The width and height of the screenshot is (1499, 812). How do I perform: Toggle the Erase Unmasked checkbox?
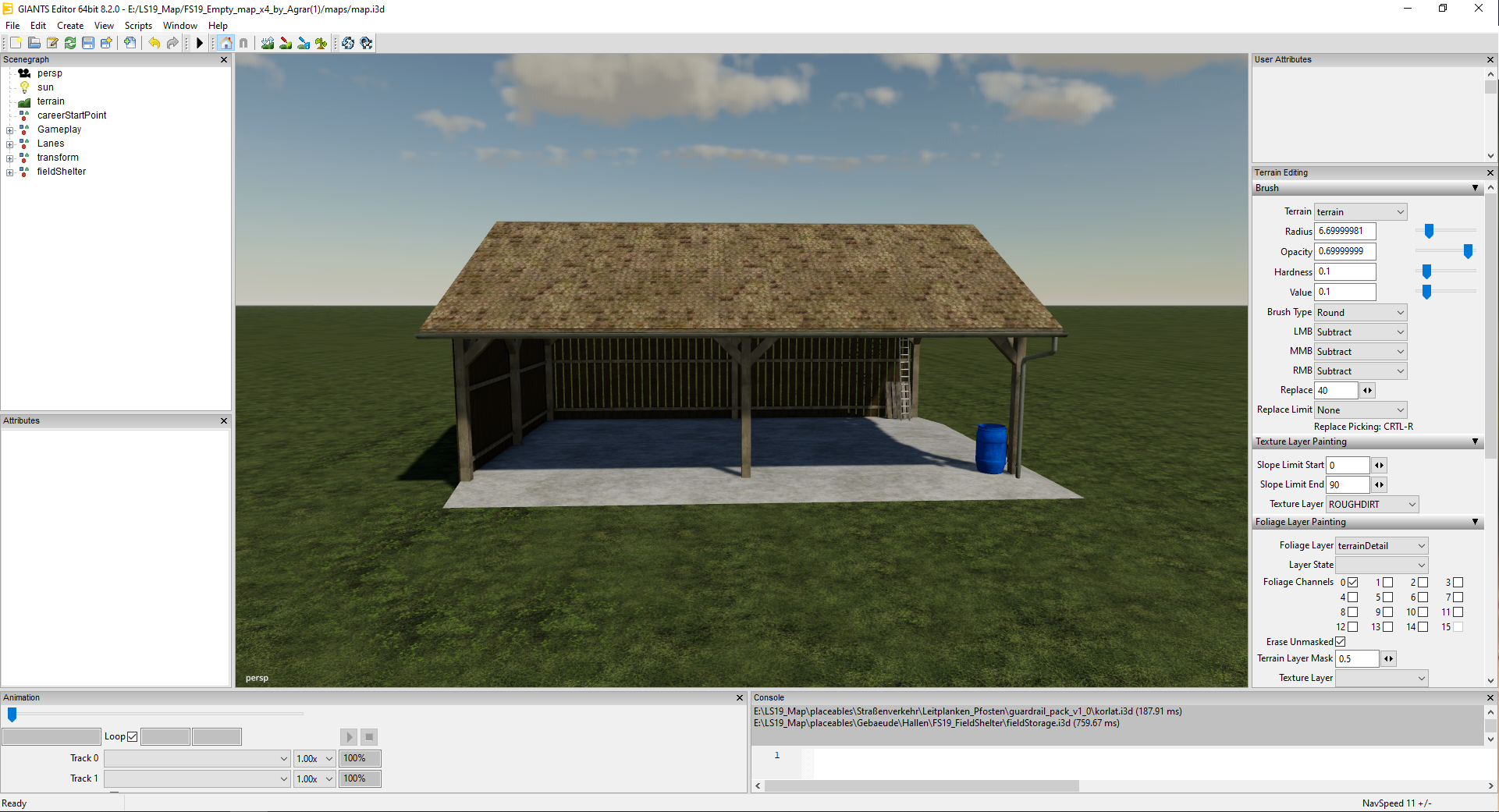click(x=1340, y=642)
